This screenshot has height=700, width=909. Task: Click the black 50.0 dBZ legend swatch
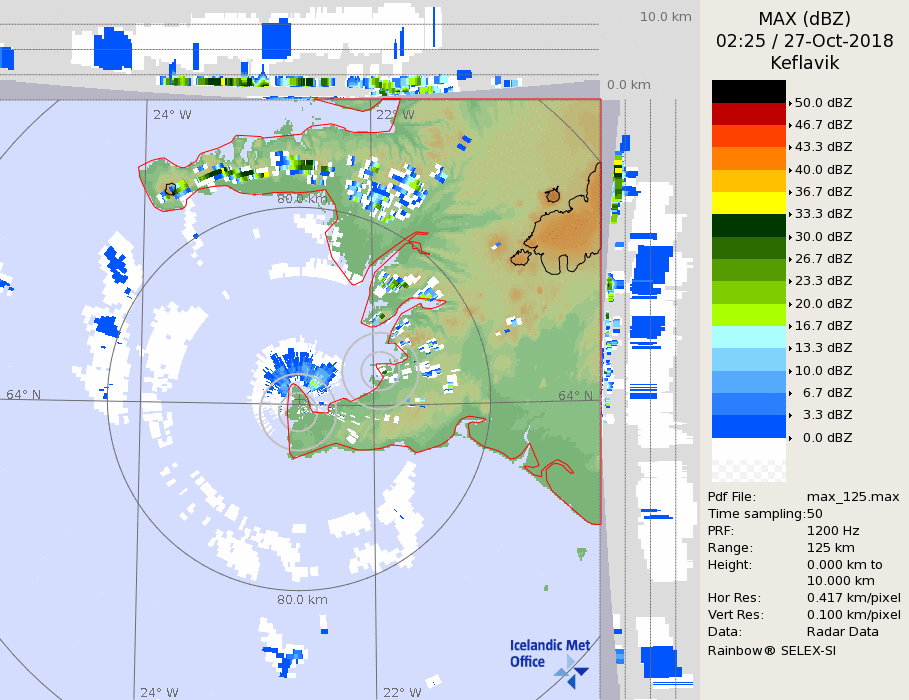tap(748, 91)
